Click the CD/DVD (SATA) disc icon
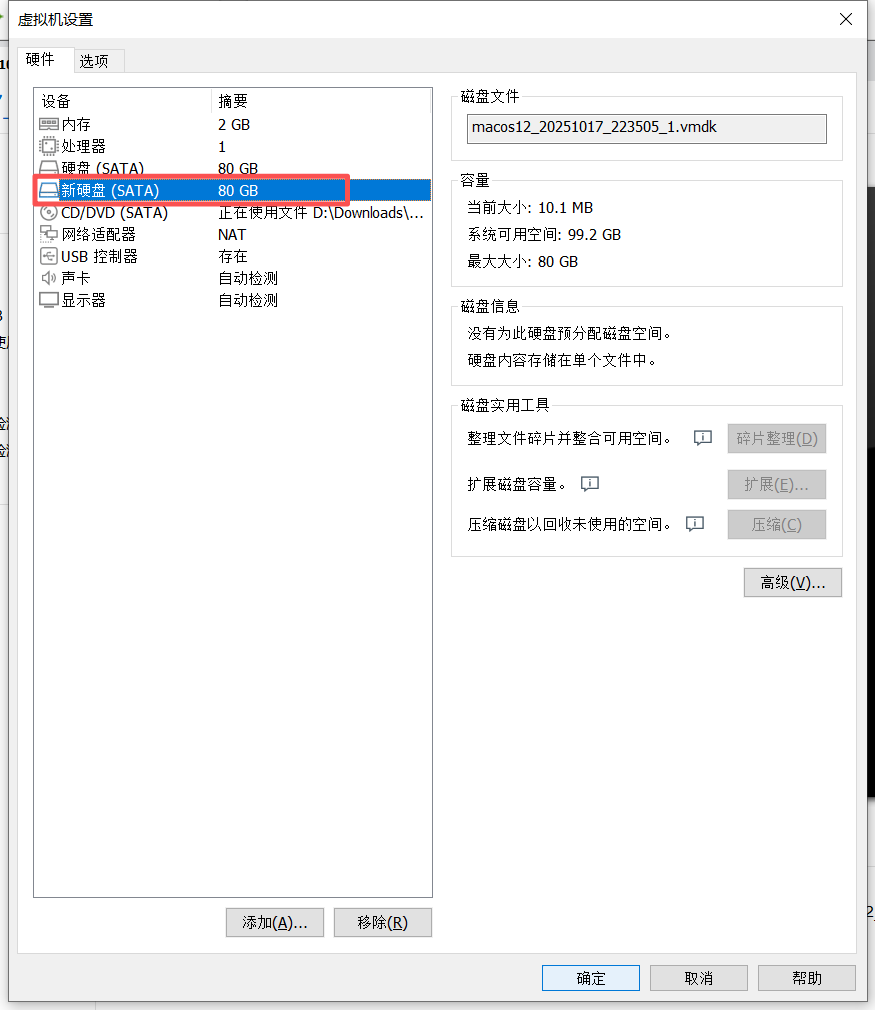Viewport: 875px width, 1010px height. pyautogui.click(x=49, y=213)
